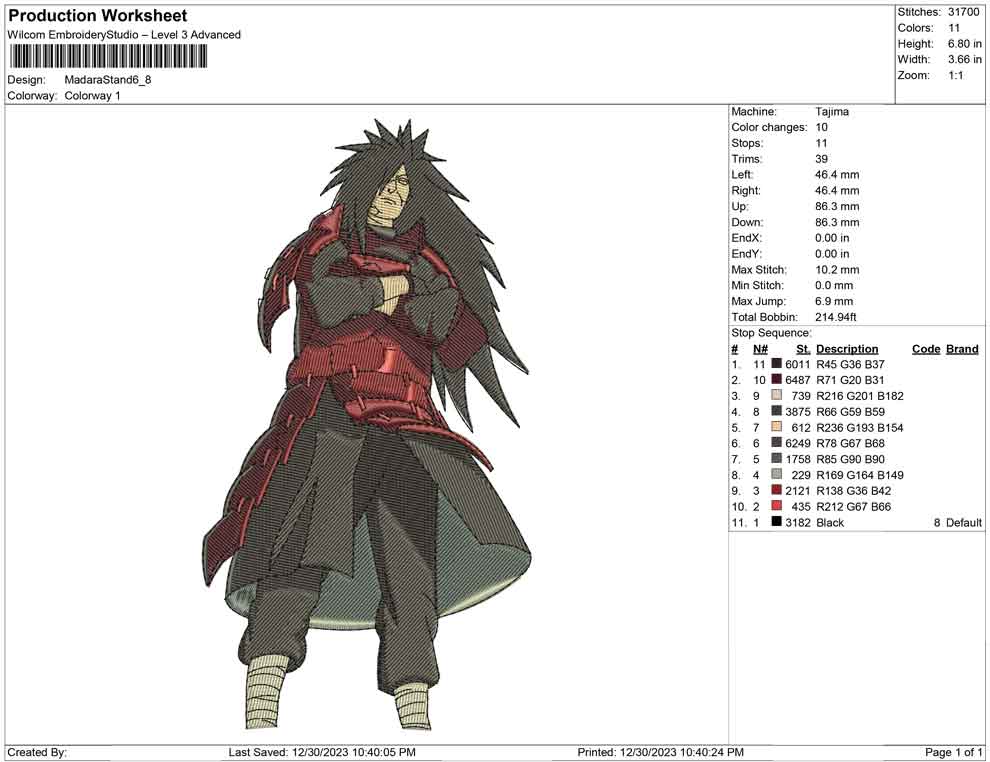Viewport: 990px width, 762px height.
Task: Select the Black color swatch
Action: (777, 521)
